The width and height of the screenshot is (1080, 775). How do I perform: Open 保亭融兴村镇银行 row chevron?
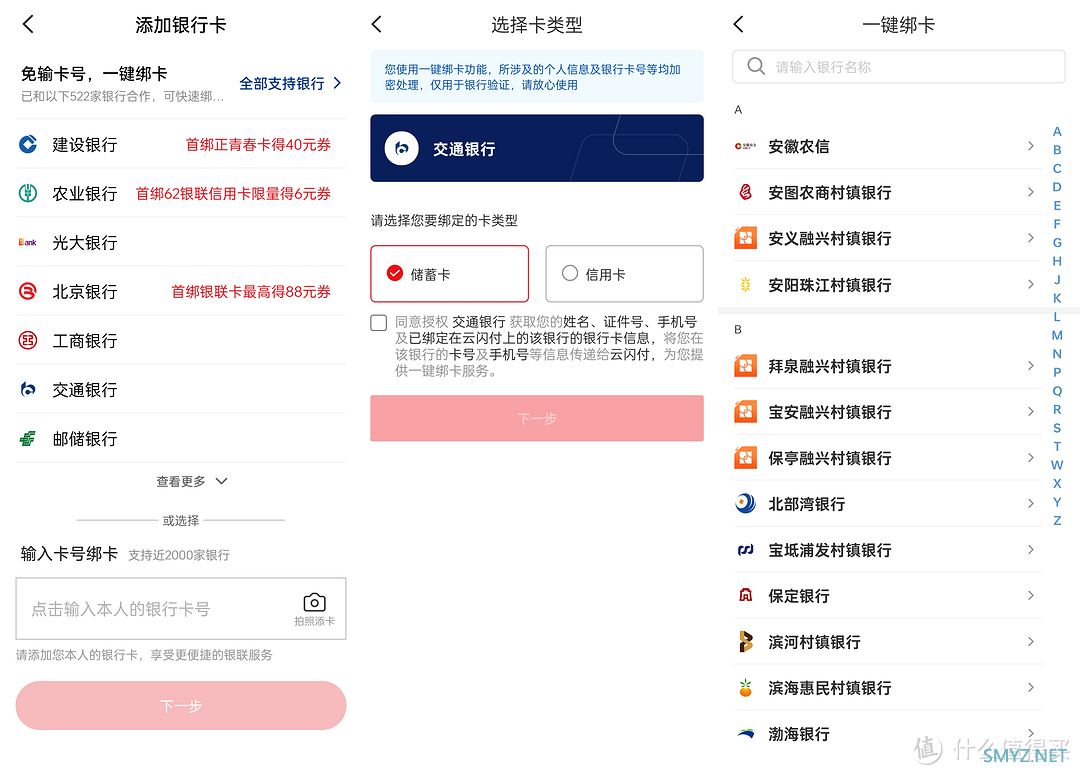(1030, 458)
